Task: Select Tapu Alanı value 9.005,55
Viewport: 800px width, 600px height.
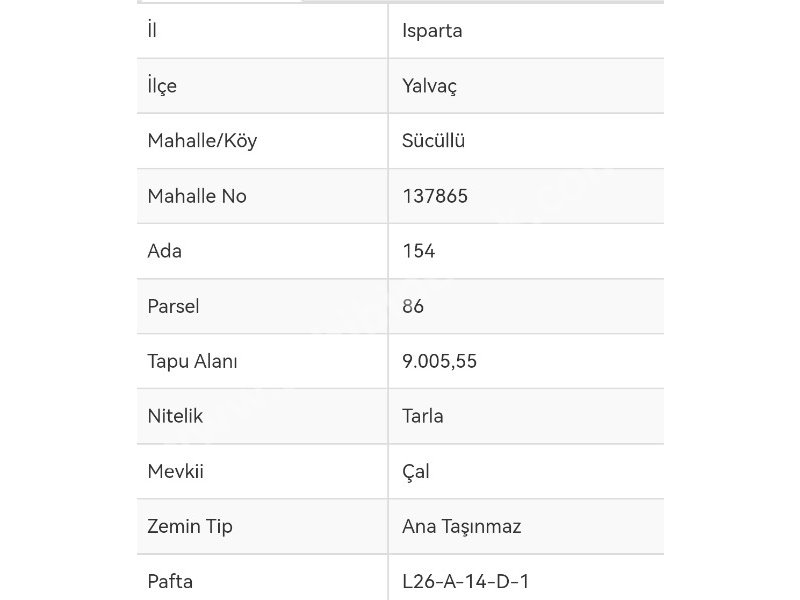Action: click(x=439, y=361)
